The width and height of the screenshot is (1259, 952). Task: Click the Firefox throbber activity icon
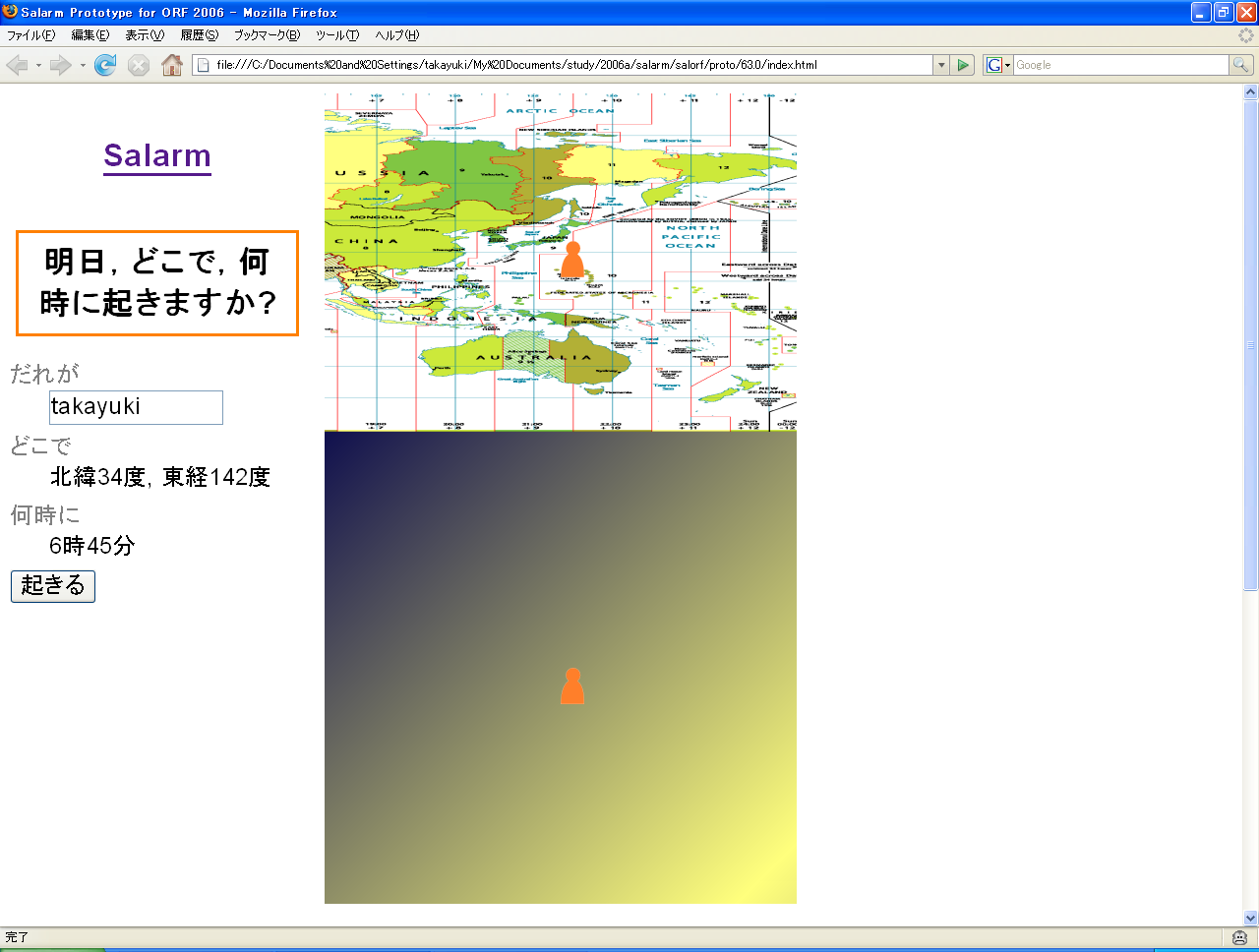click(1246, 35)
